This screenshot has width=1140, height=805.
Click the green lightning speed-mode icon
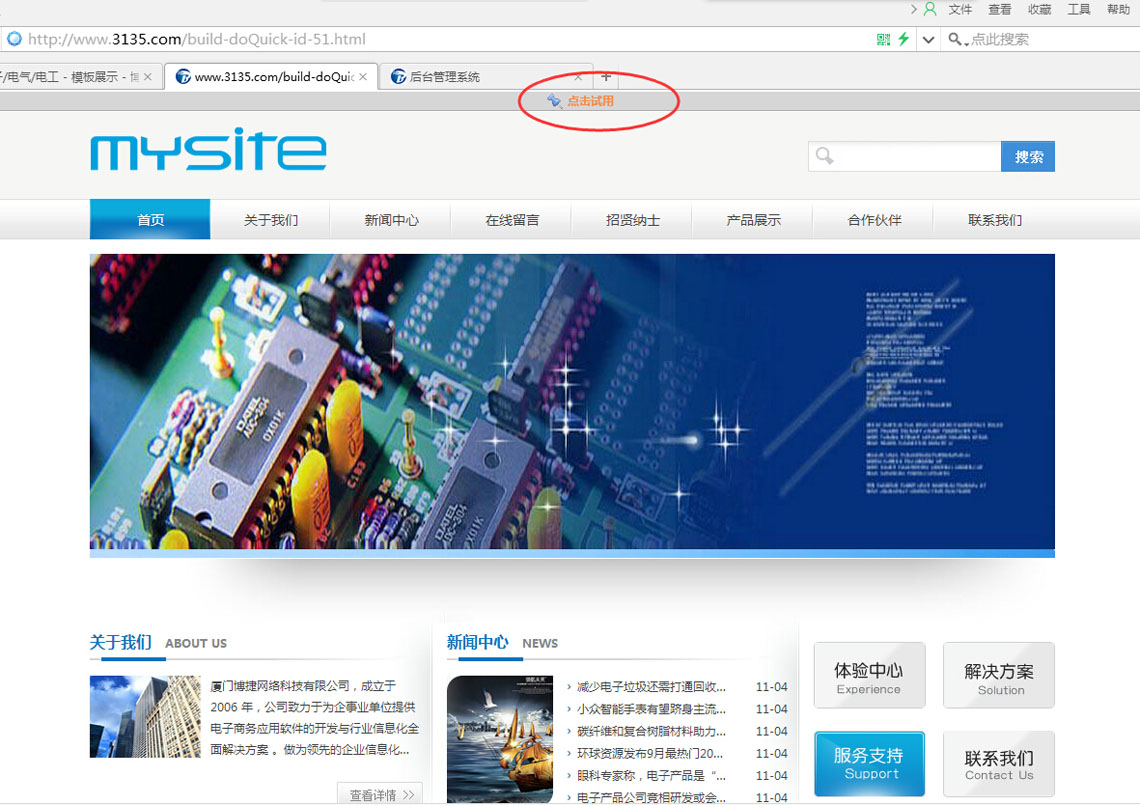click(904, 39)
